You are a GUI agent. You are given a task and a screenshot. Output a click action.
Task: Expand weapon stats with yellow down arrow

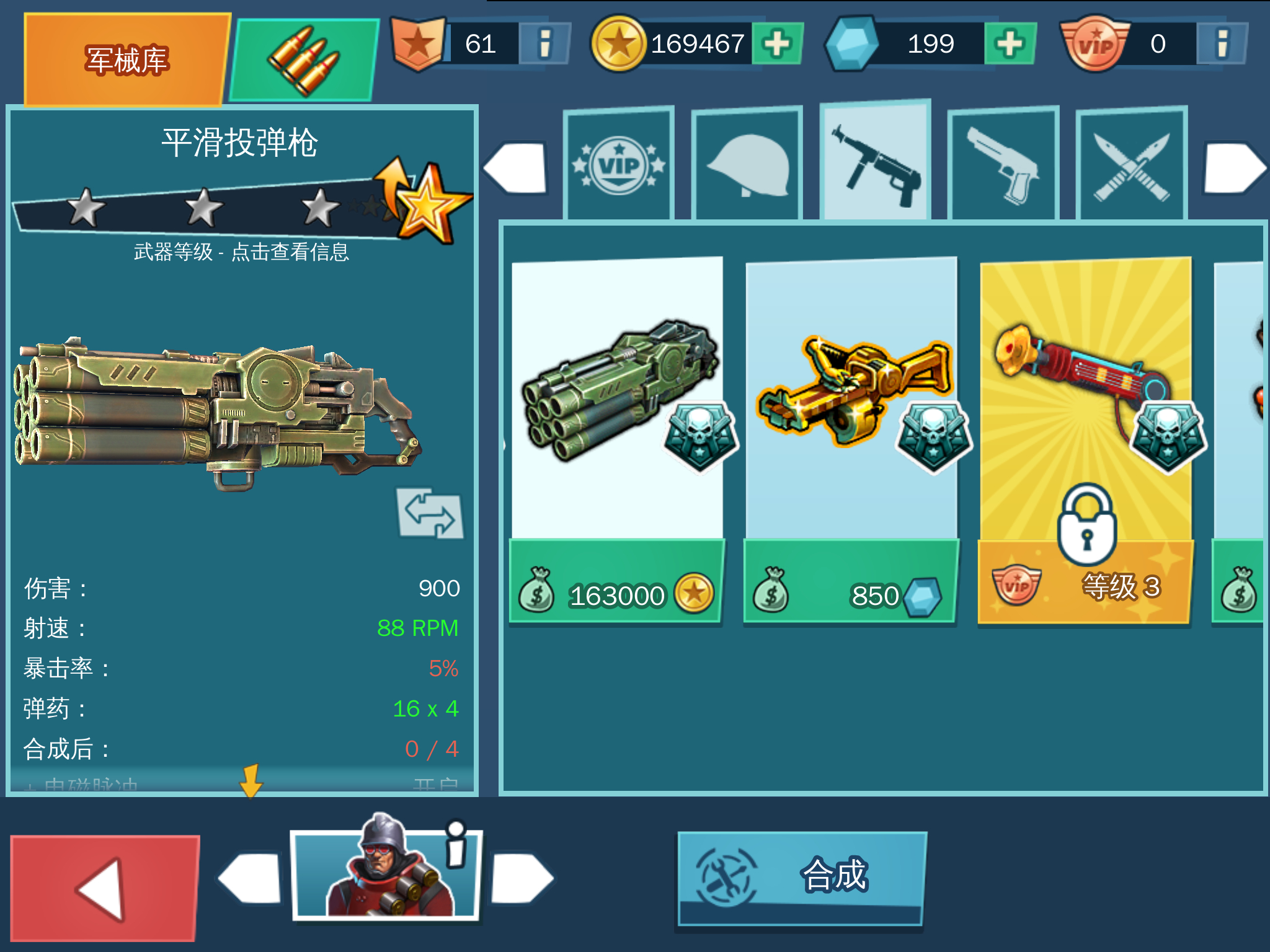pos(251,781)
